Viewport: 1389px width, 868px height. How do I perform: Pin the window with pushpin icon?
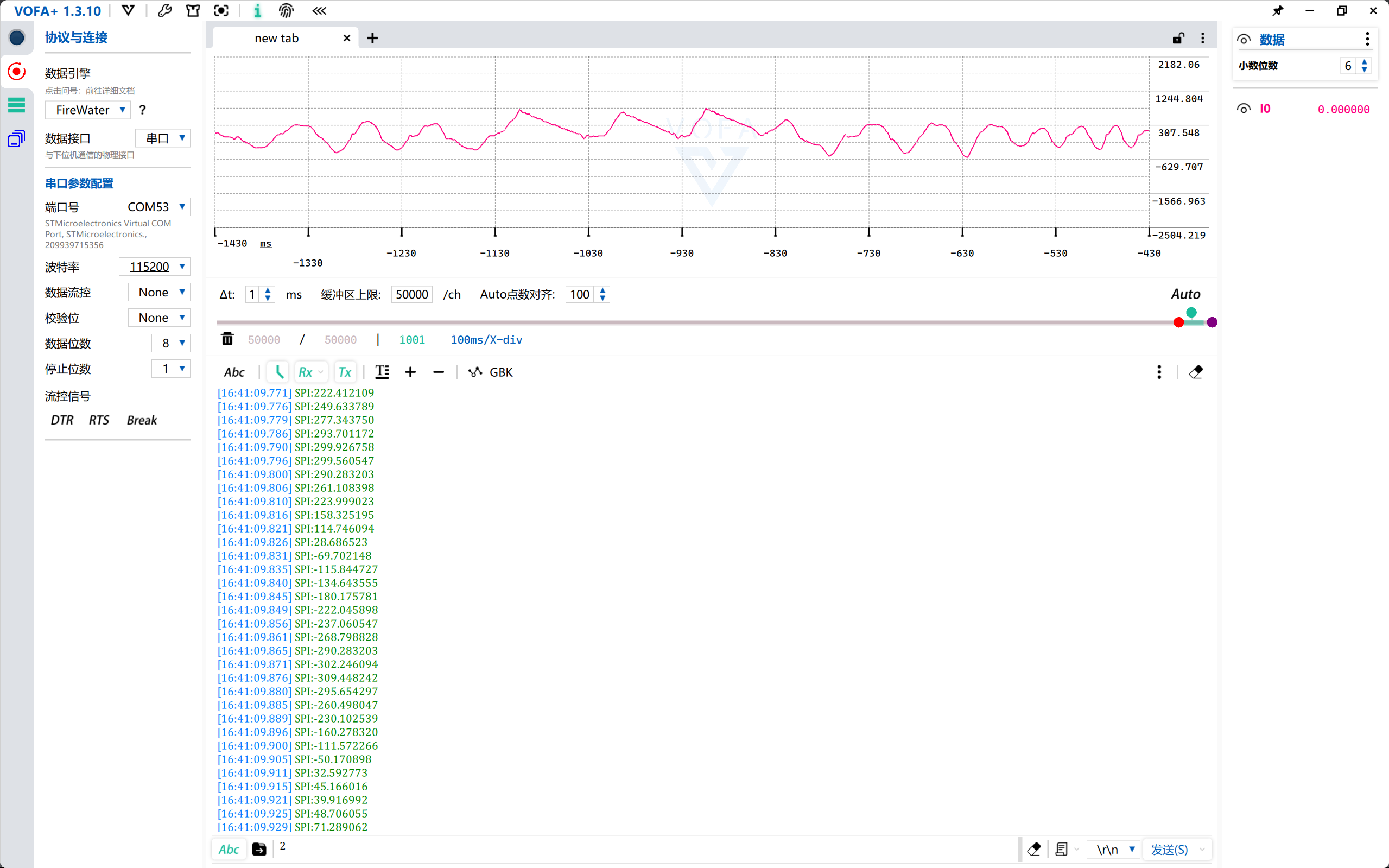pos(1278,10)
